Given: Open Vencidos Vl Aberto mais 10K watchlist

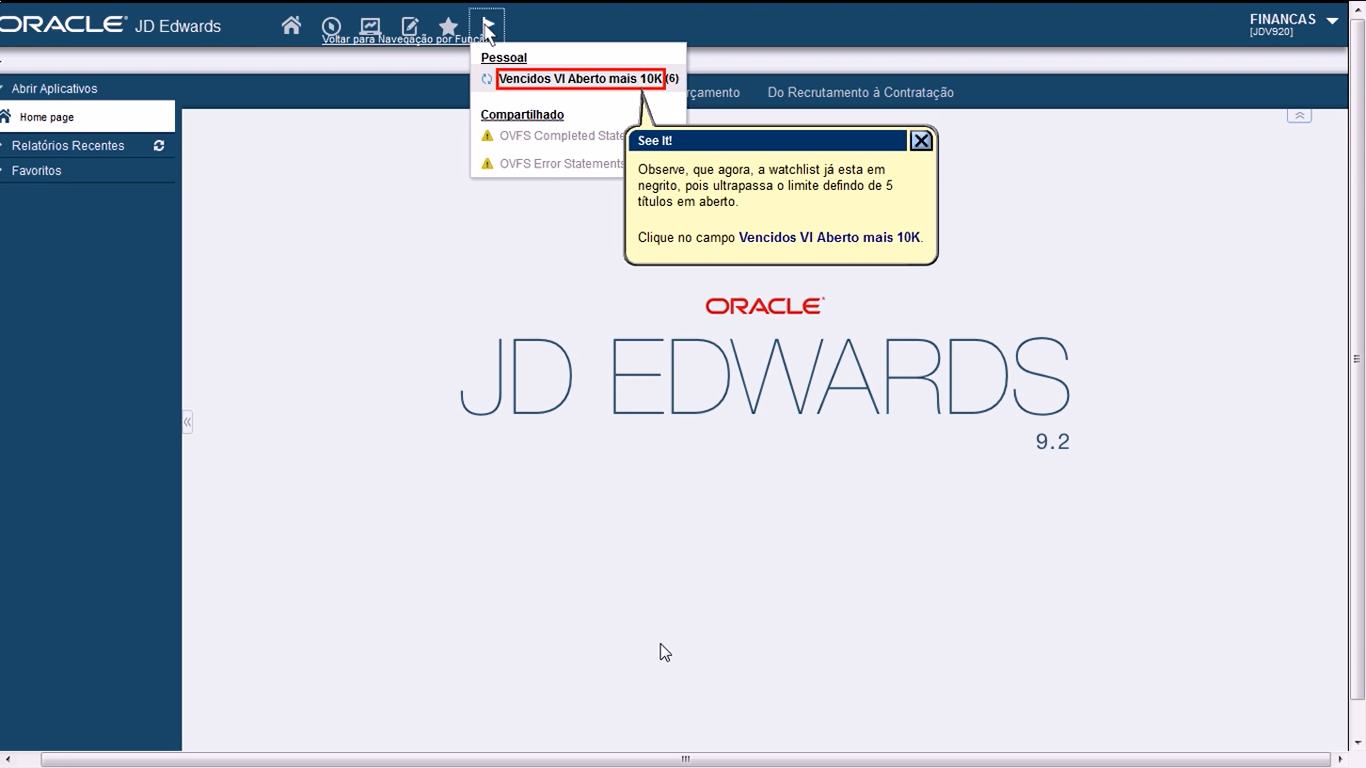Looking at the screenshot, I should 580,79.
